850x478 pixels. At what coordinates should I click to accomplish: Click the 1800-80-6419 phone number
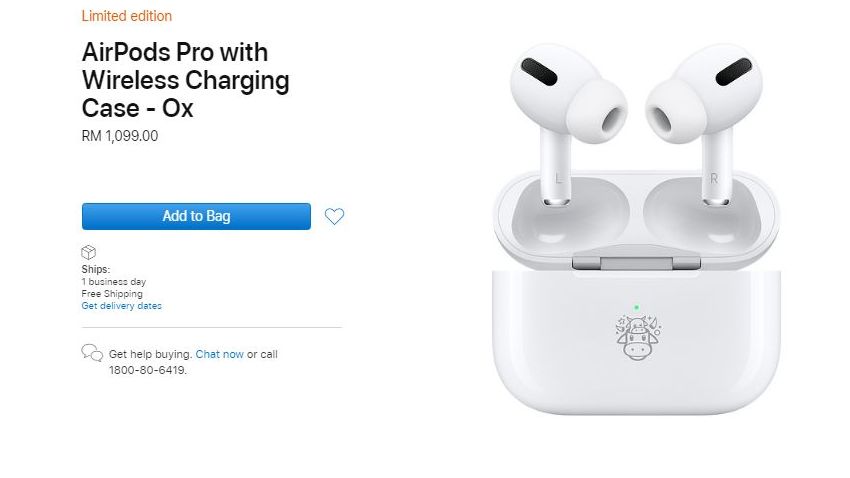point(147,370)
